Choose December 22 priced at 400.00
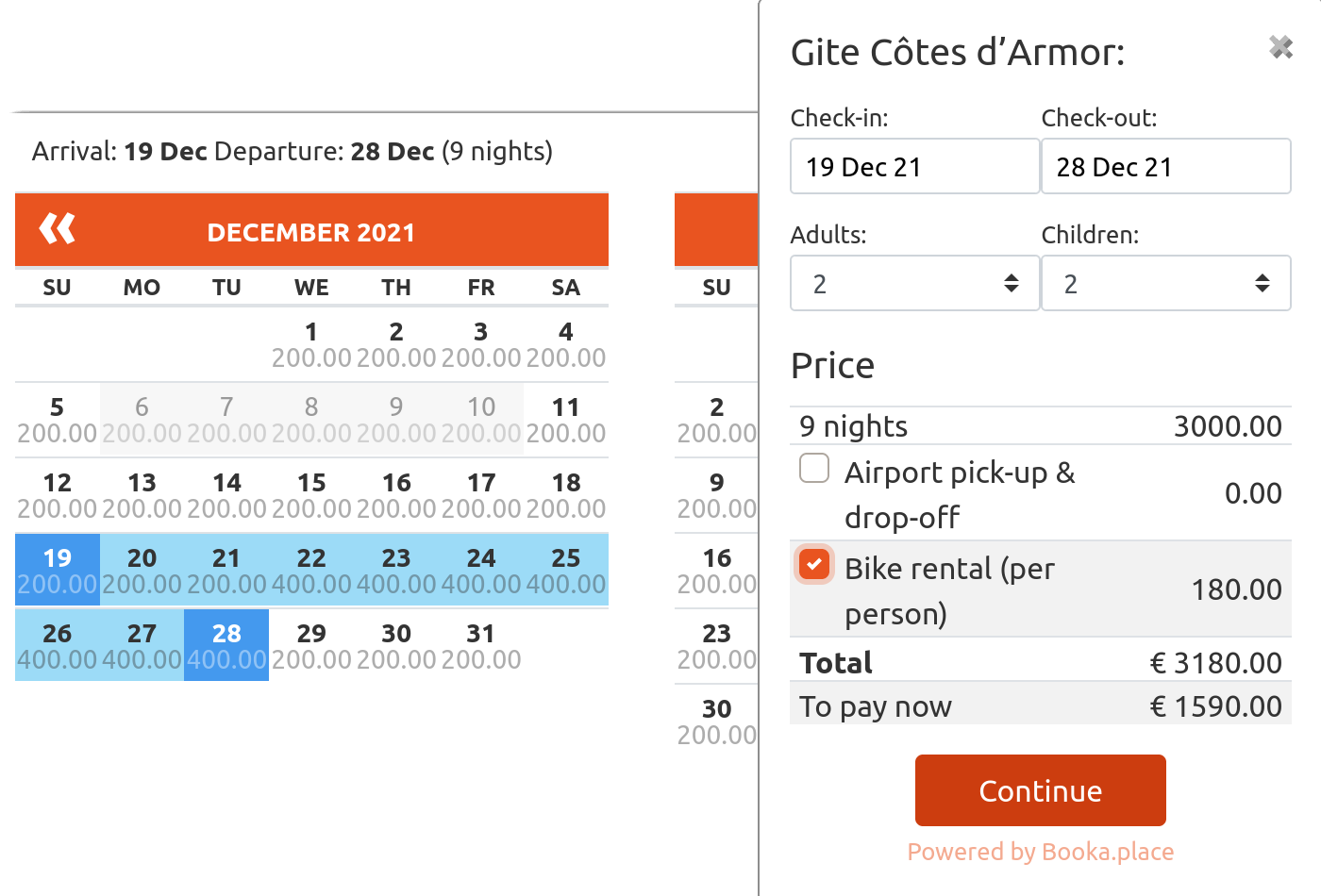Image resolution: width=1321 pixels, height=896 pixels. coord(311,570)
